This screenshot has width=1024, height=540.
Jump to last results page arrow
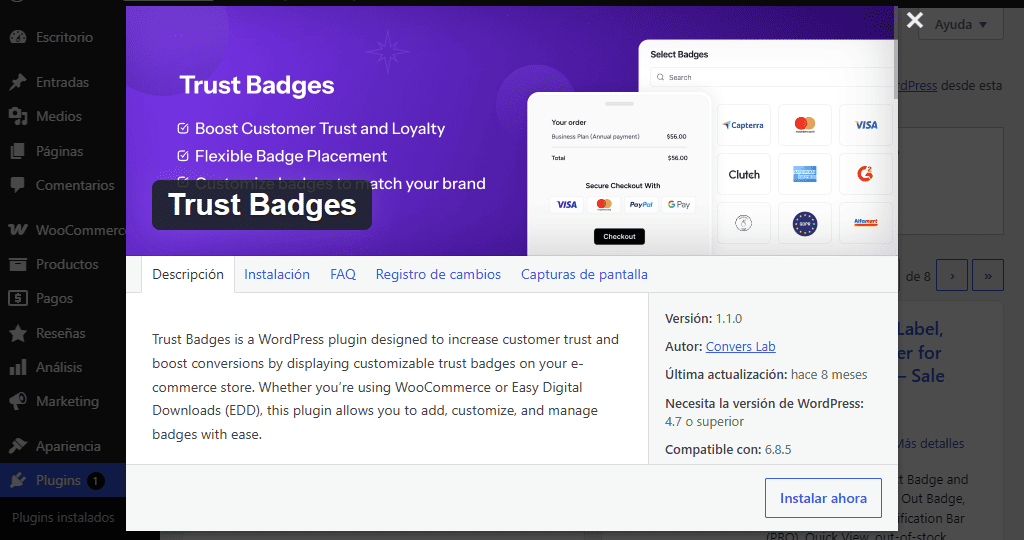point(988,276)
